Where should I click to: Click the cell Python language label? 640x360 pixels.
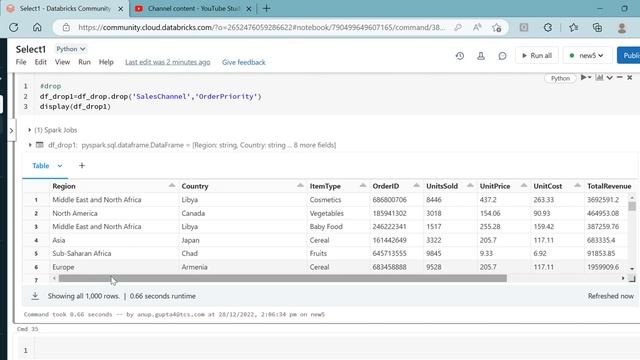560,78
